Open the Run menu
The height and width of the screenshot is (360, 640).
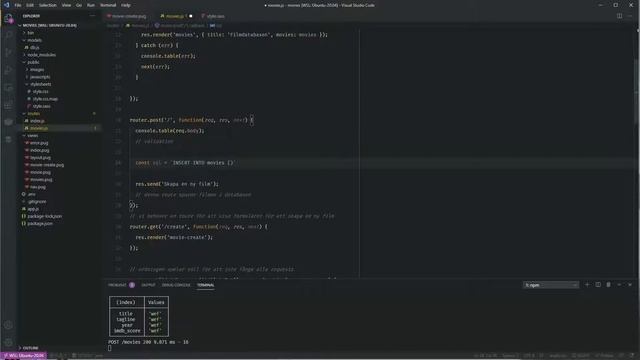click(91, 5)
